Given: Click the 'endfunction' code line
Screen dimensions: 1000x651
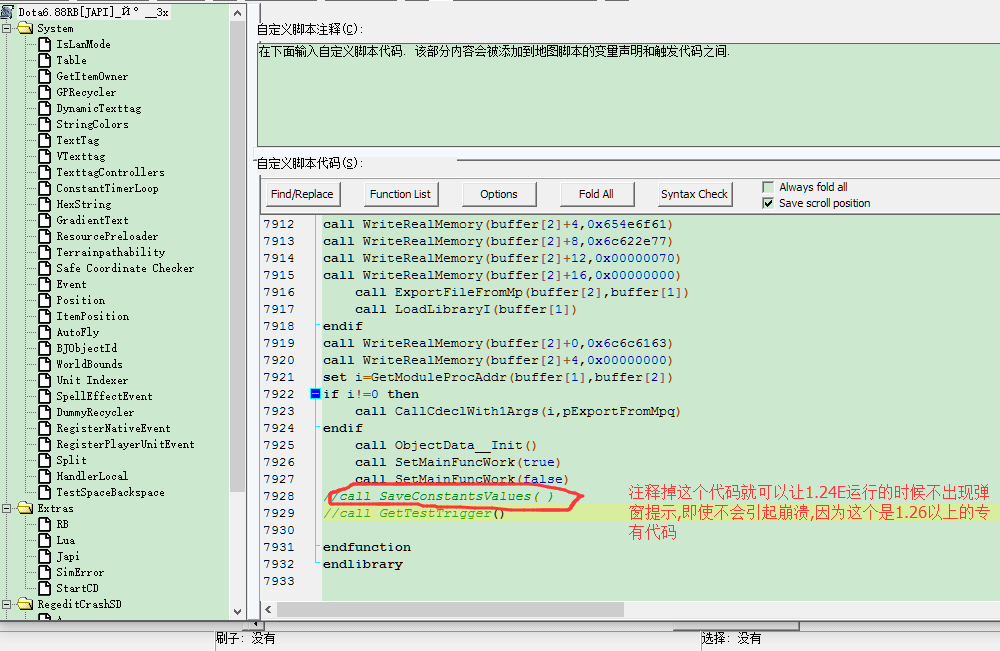Looking at the screenshot, I should (367, 547).
